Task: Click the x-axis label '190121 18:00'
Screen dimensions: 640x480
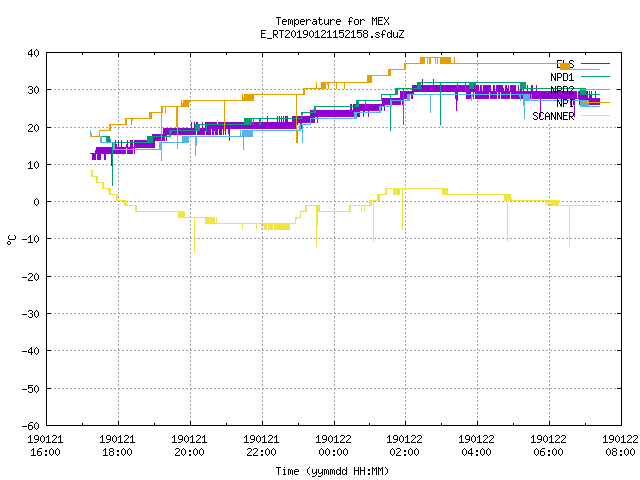Action: pyautogui.click(x=117, y=446)
